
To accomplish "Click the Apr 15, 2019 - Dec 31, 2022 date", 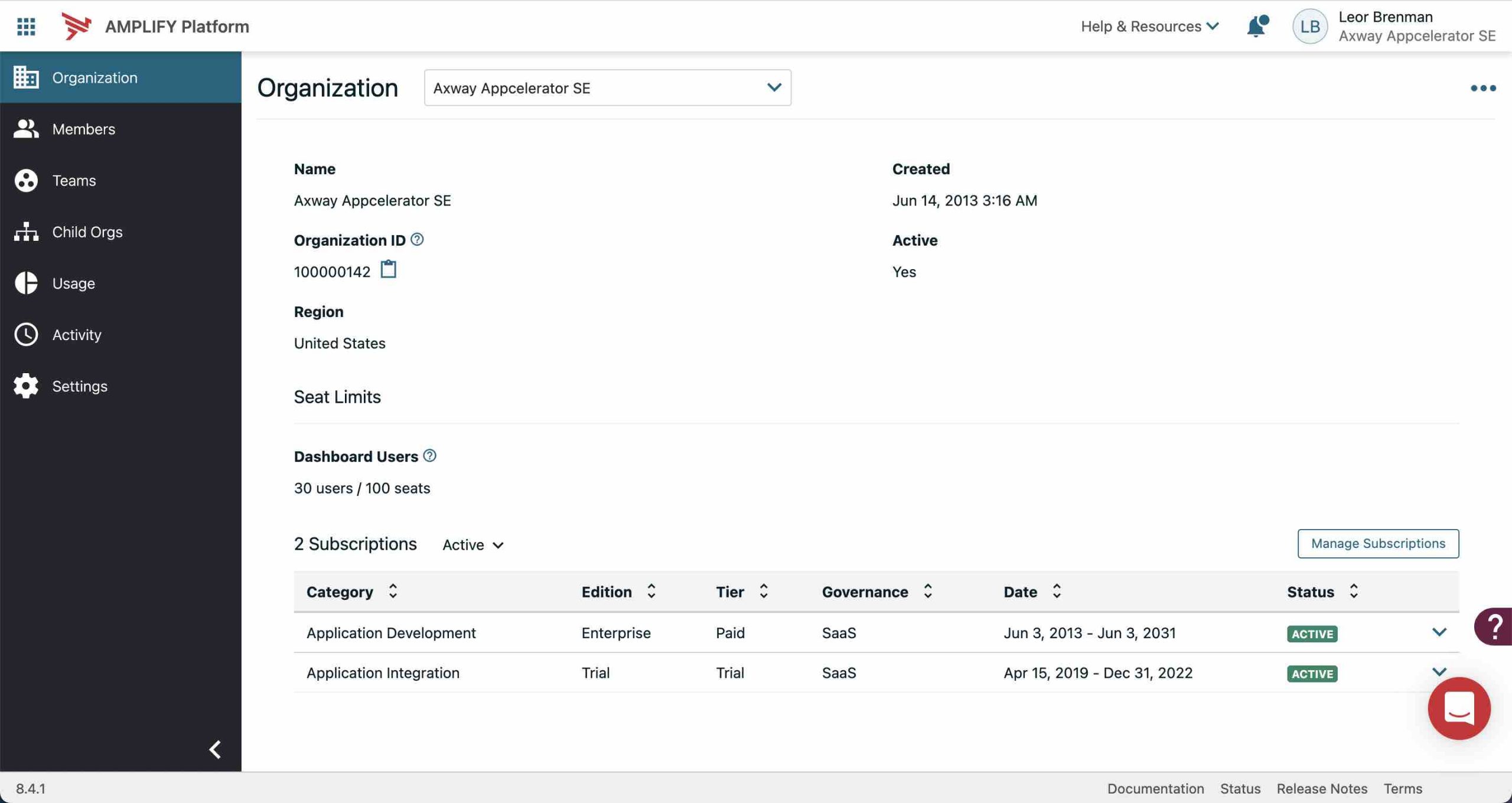I will click(1098, 673).
